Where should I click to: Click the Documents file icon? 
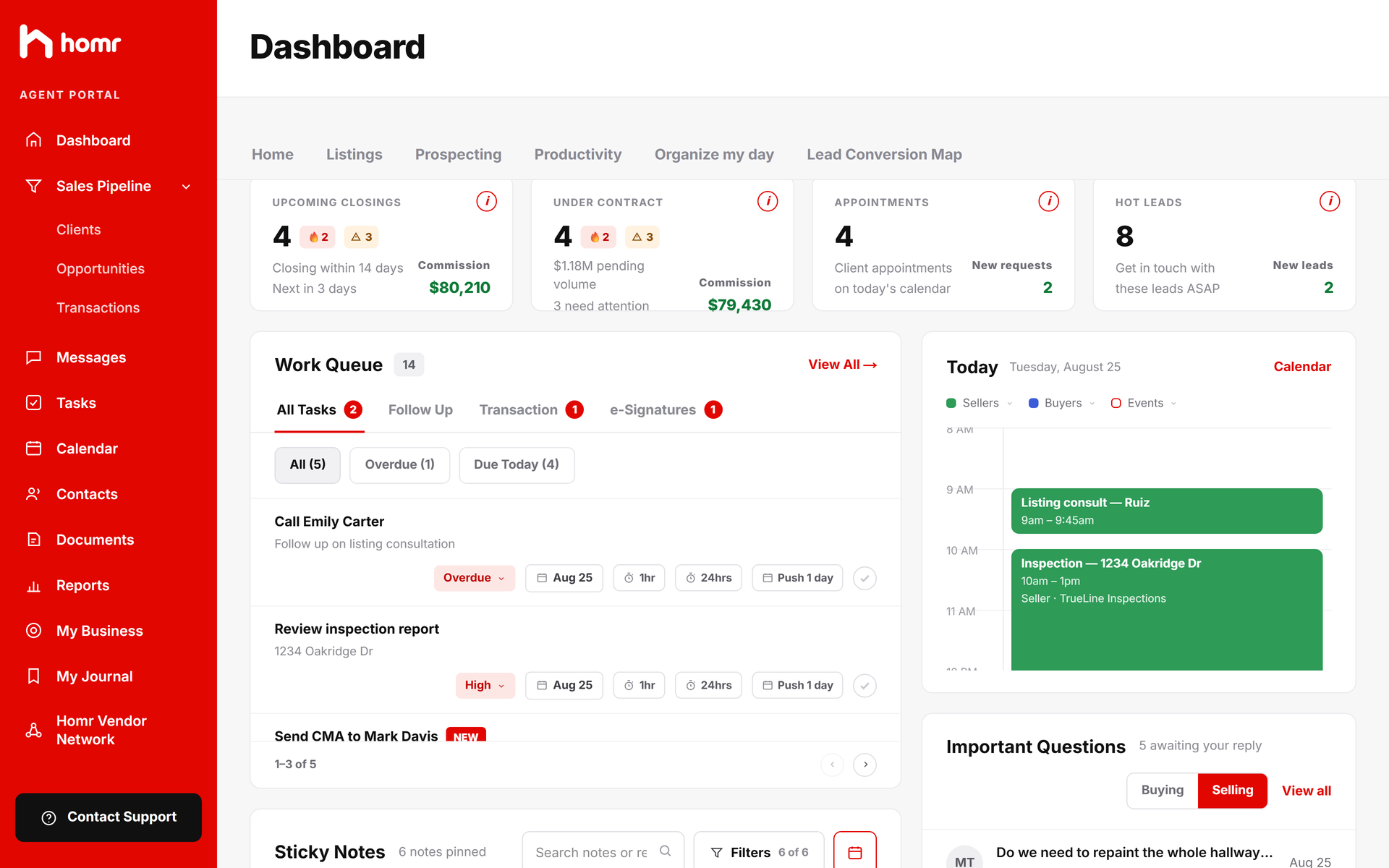click(33, 540)
